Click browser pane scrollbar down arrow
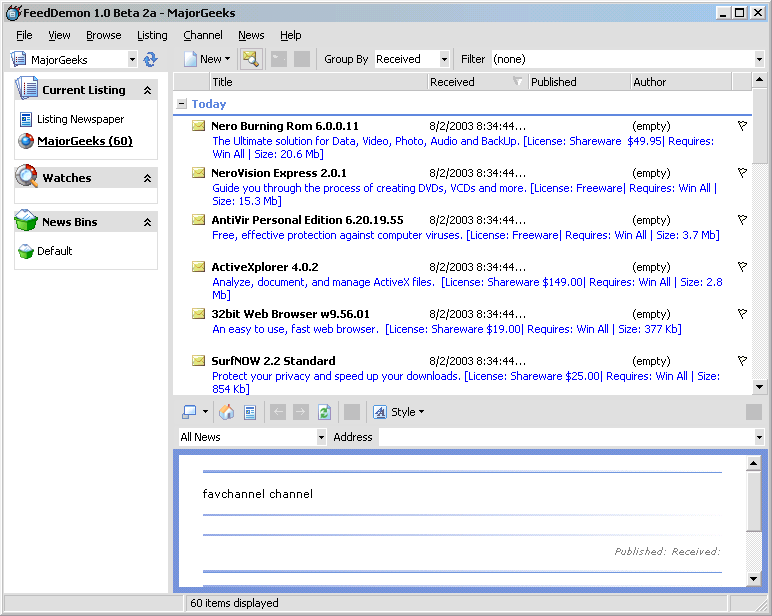Image resolution: width=772 pixels, height=616 pixels. 753,579
